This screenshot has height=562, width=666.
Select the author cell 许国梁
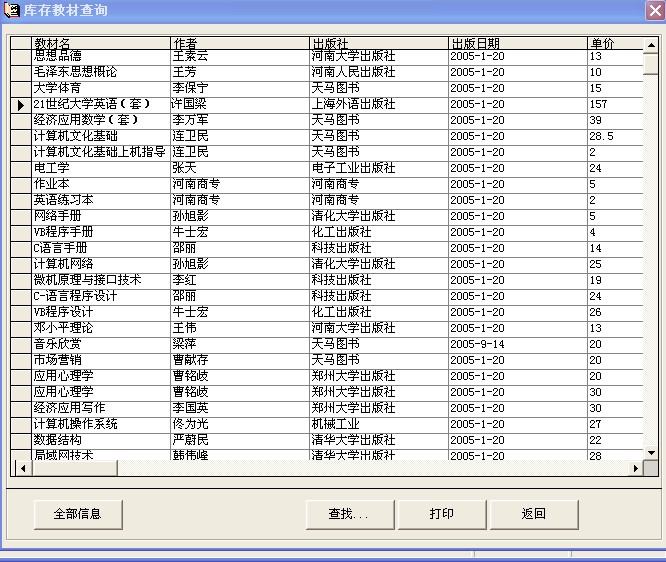(240, 104)
